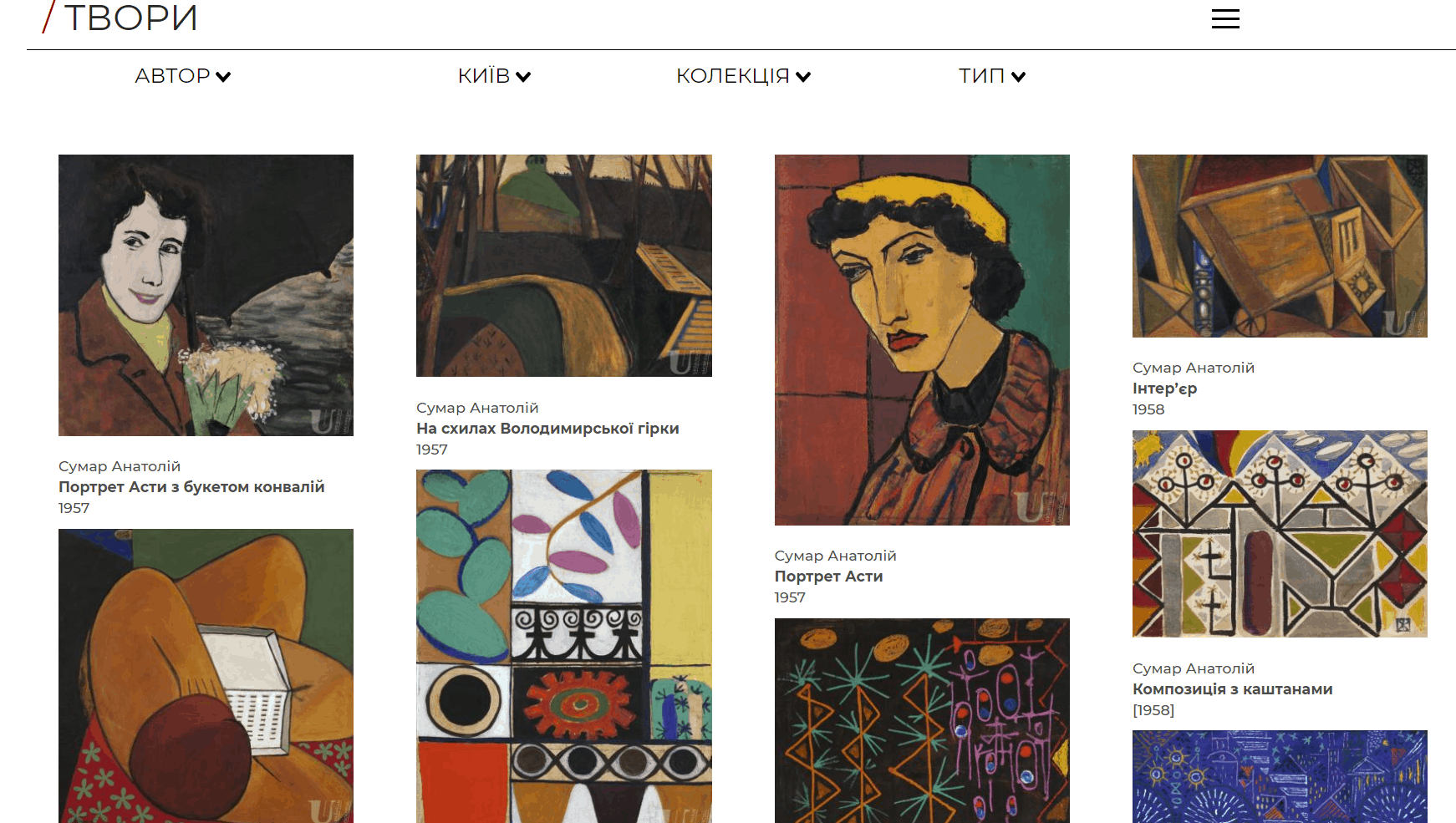Image resolution: width=1456 pixels, height=823 pixels.
Task: Click title 'Портрет Асти з букетом конвалій'
Action: (191, 487)
